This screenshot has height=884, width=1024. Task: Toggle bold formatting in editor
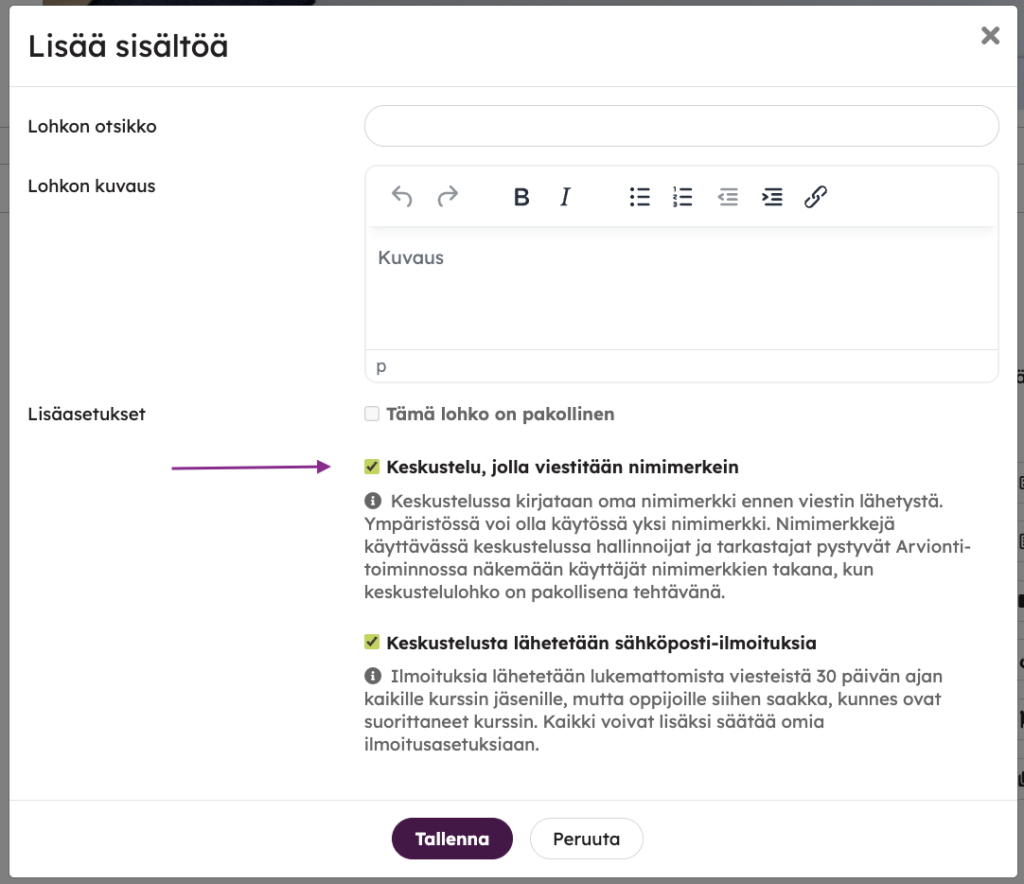point(521,197)
